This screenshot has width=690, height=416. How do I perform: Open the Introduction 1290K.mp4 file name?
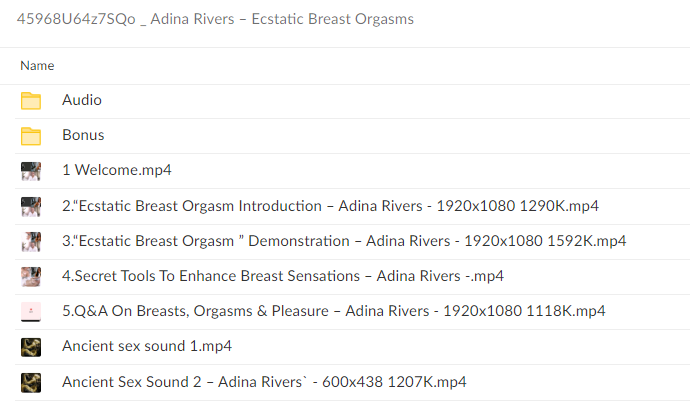pos(330,206)
